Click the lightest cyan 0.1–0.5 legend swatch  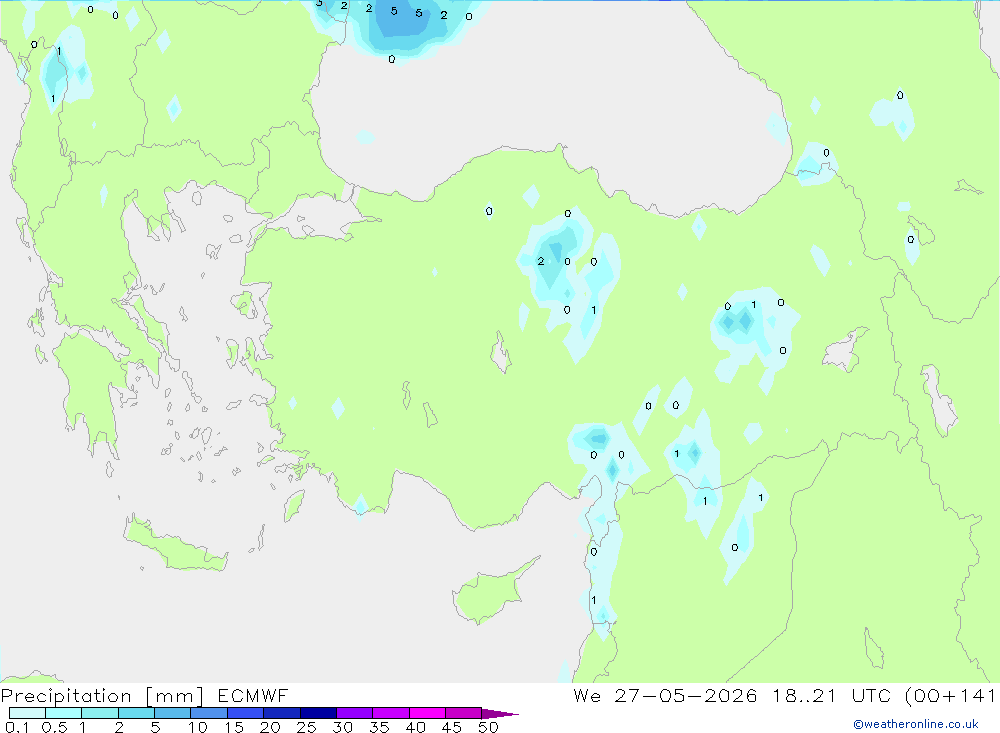click(27, 713)
